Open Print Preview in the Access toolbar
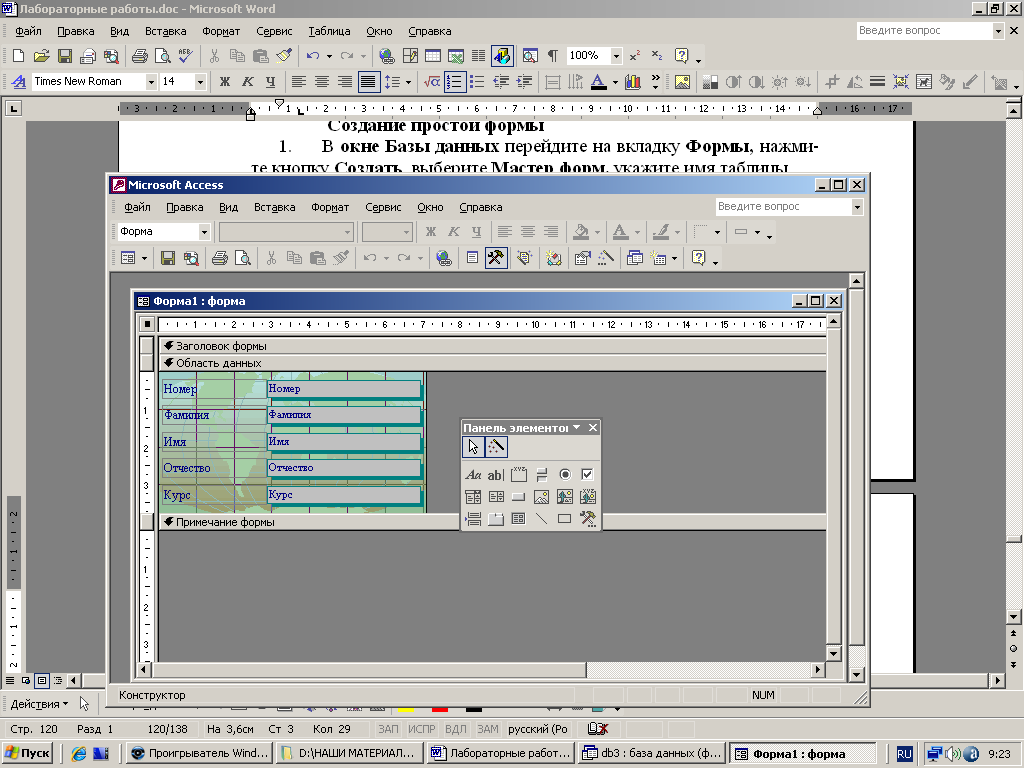Screen dimensions: 1024x768 [242, 258]
